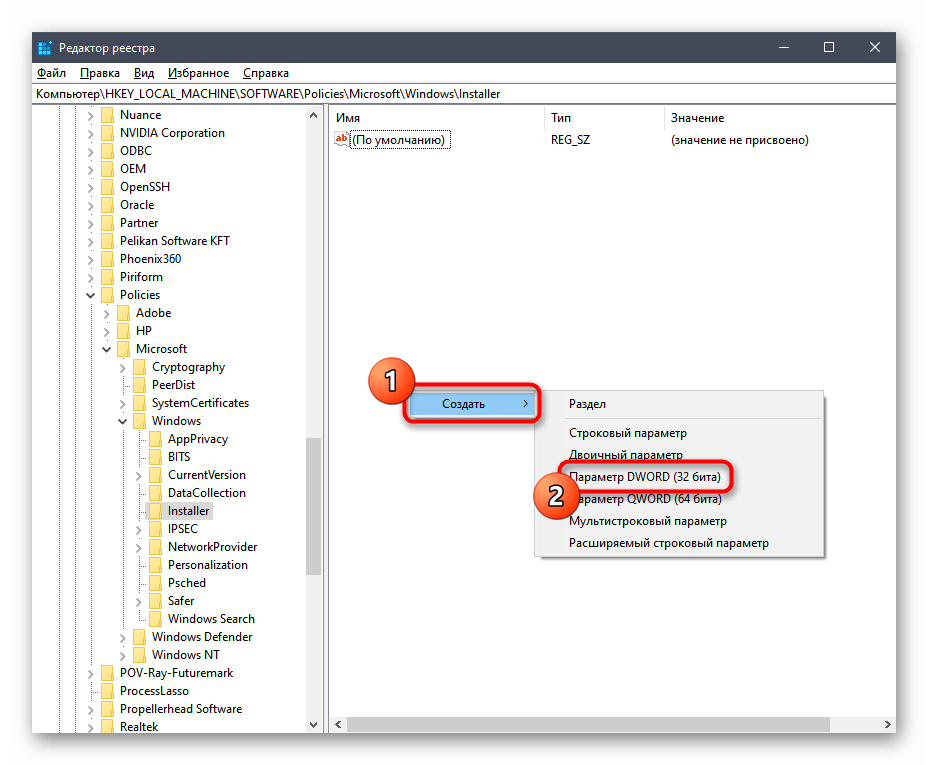Click the Windows Defender folder icon

coord(140,637)
